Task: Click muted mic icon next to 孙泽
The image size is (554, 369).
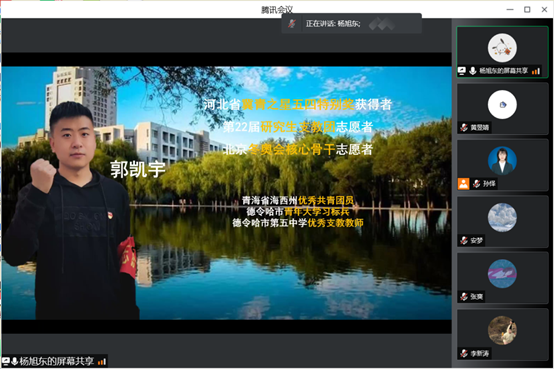Action: pyautogui.click(x=476, y=184)
